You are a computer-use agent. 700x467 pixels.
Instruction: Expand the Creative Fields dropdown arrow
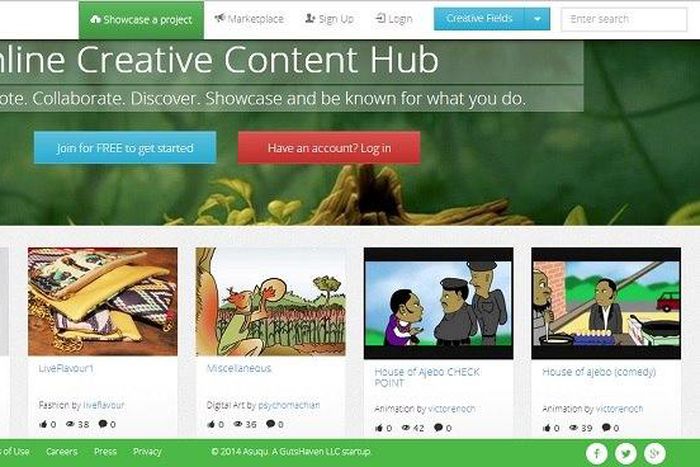pyautogui.click(x=538, y=19)
